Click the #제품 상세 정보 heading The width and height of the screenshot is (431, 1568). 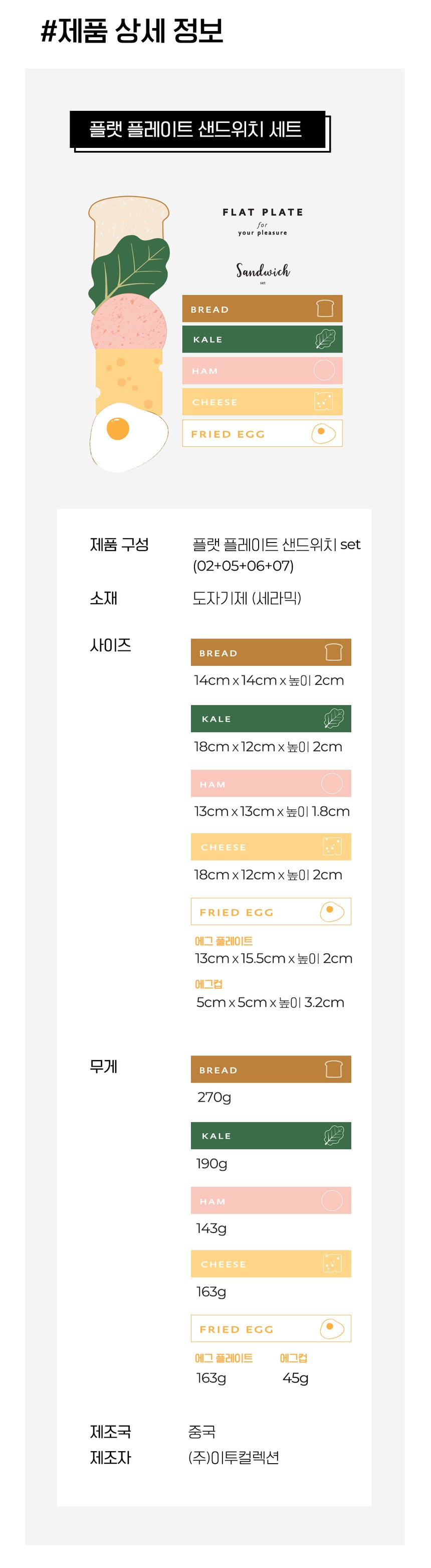131,31
